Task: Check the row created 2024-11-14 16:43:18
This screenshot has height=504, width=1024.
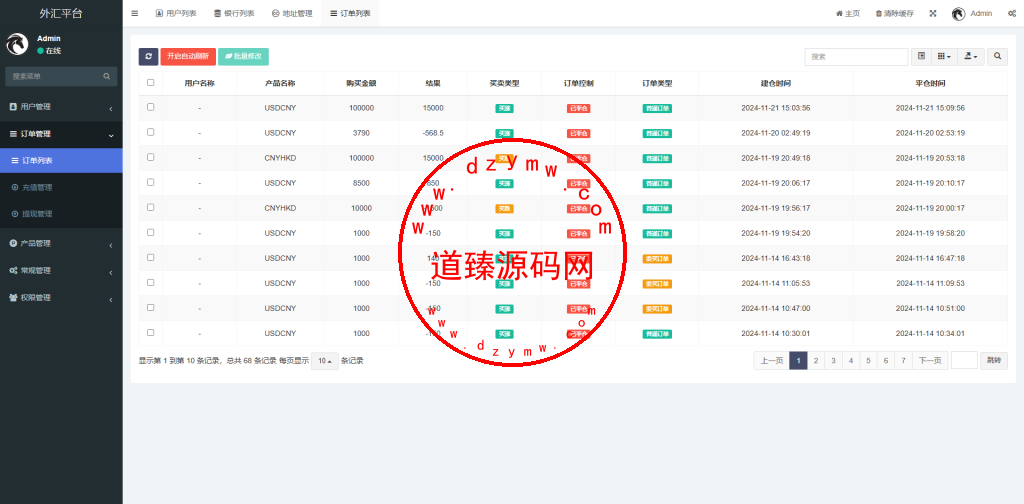Action: (151, 257)
